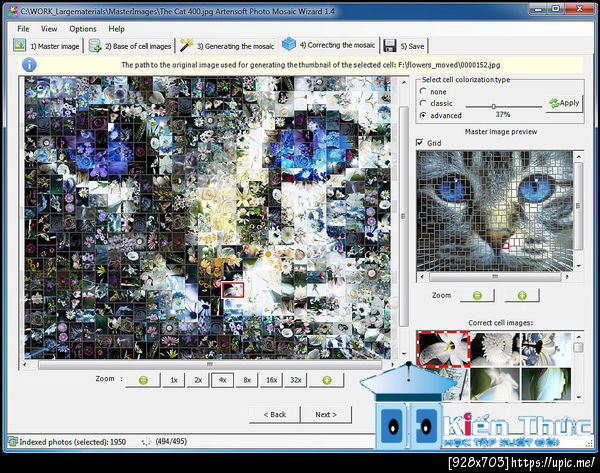Click the blue cubes Correcting the mosaic icon
600x473 pixels.
tap(289, 44)
